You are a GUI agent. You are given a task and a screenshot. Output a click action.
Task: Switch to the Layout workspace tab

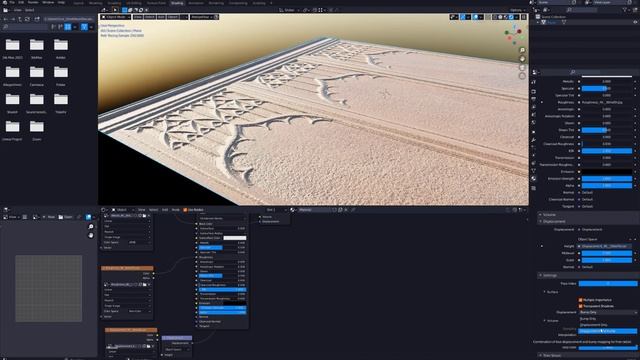click(x=78, y=3)
